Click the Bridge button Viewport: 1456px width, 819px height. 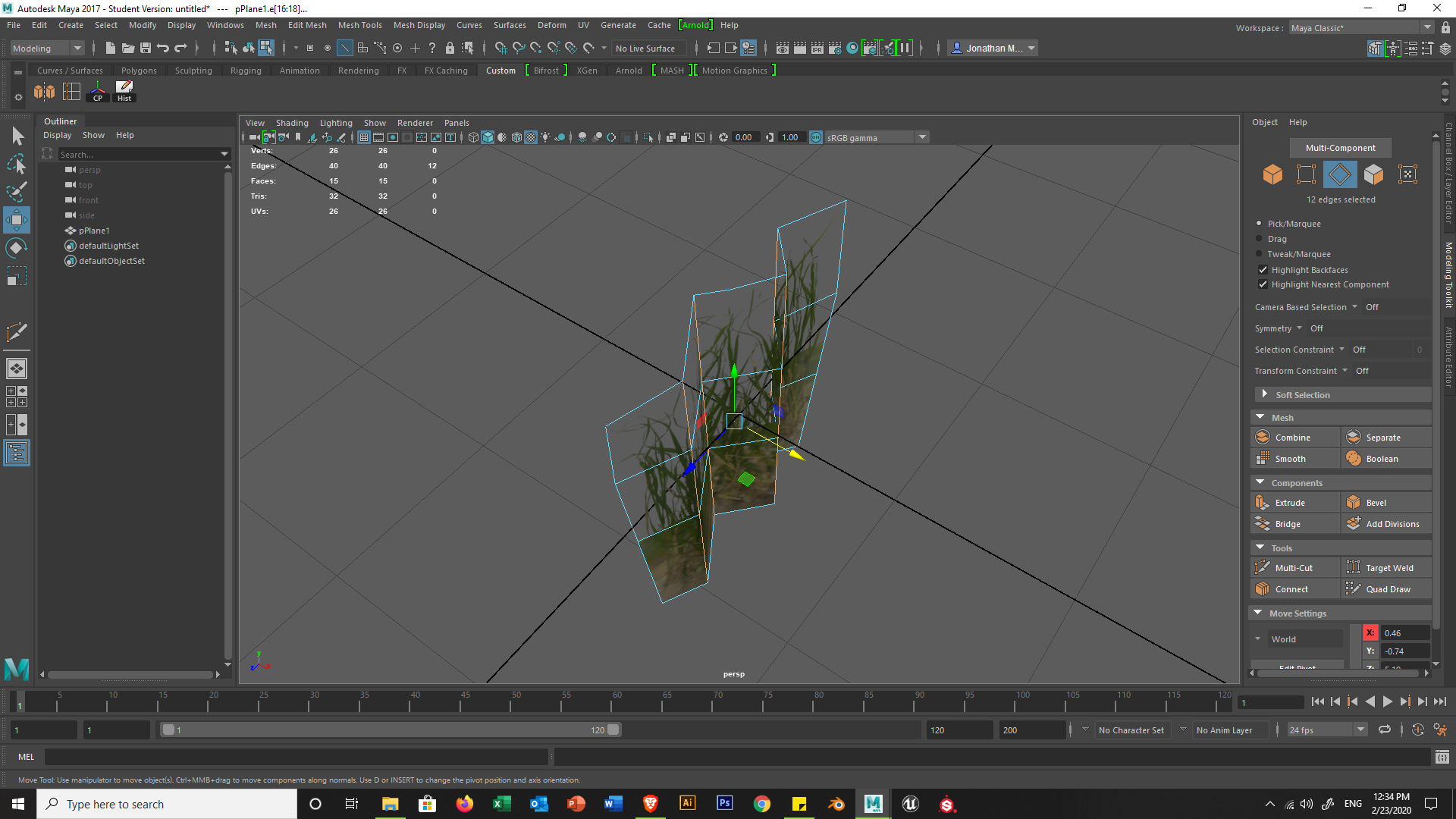[1288, 523]
